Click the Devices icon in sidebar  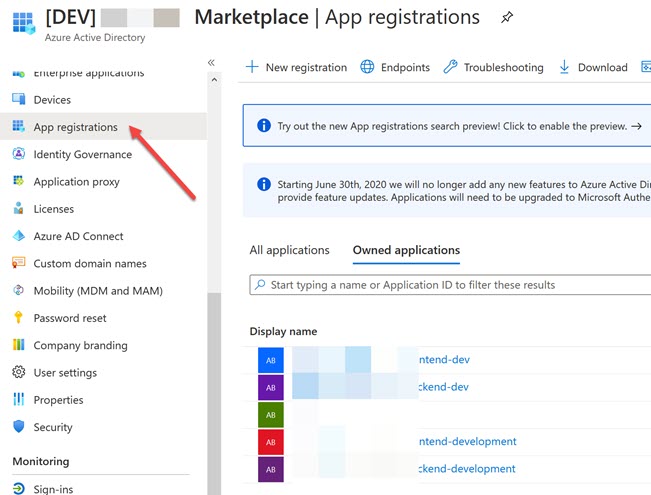(19, 99)
